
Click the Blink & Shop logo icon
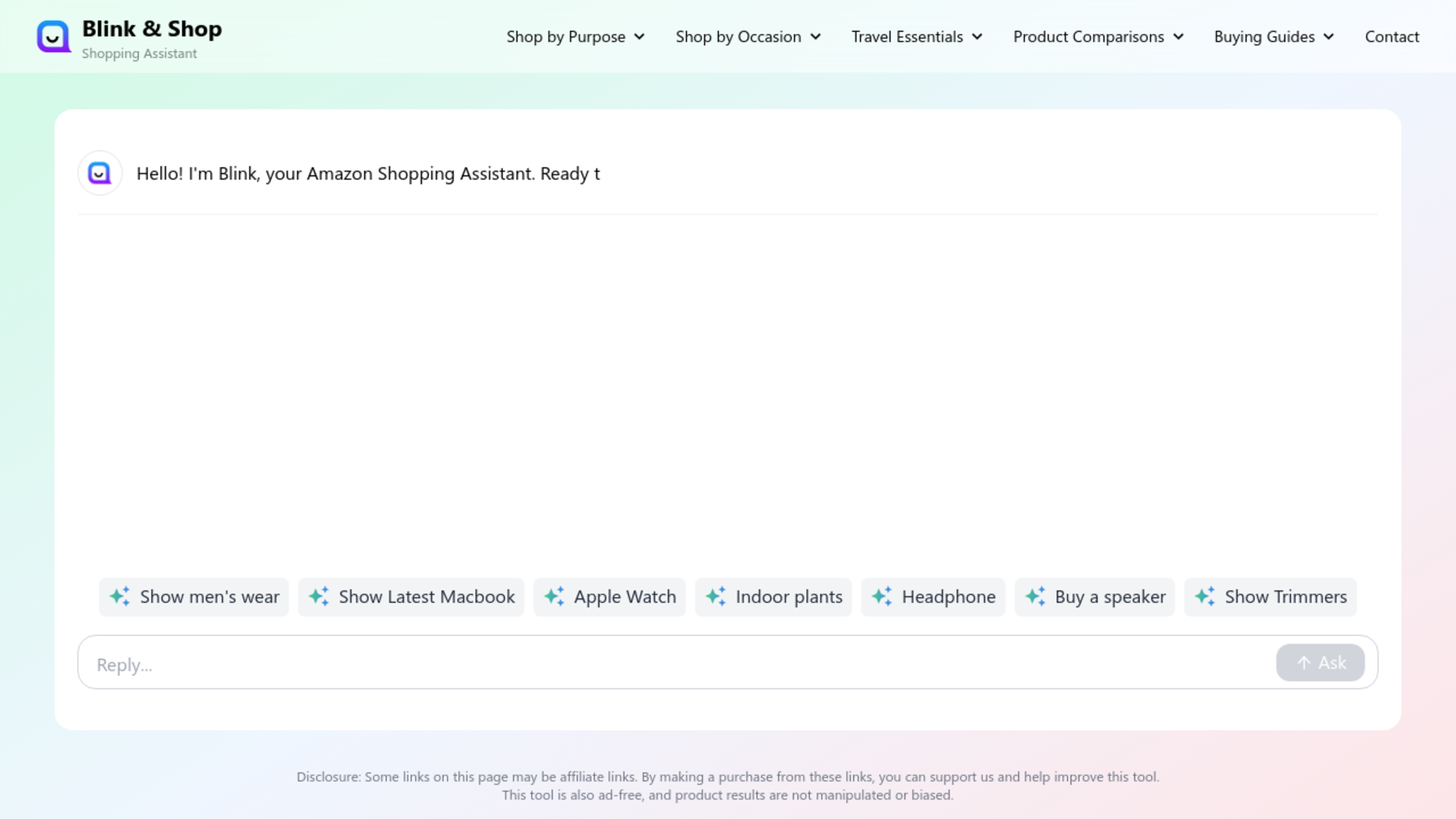coord(54,37)
